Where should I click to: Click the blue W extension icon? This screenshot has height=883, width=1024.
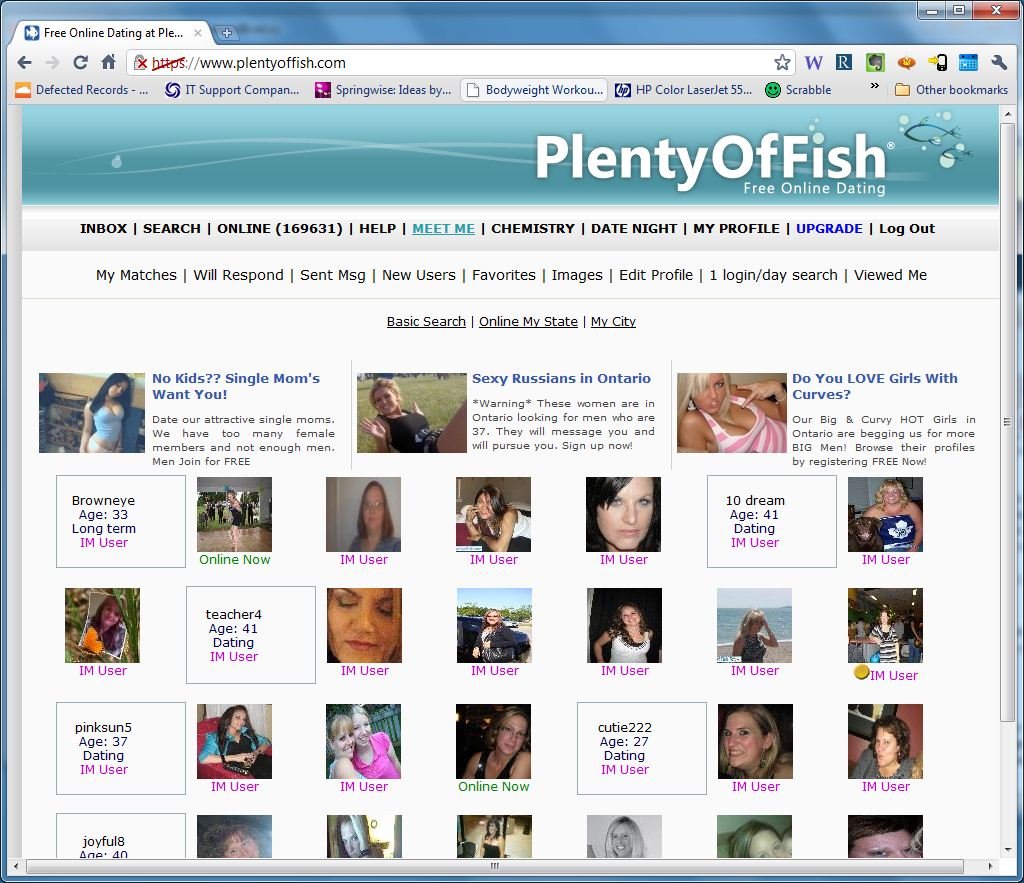click(813, 63)
